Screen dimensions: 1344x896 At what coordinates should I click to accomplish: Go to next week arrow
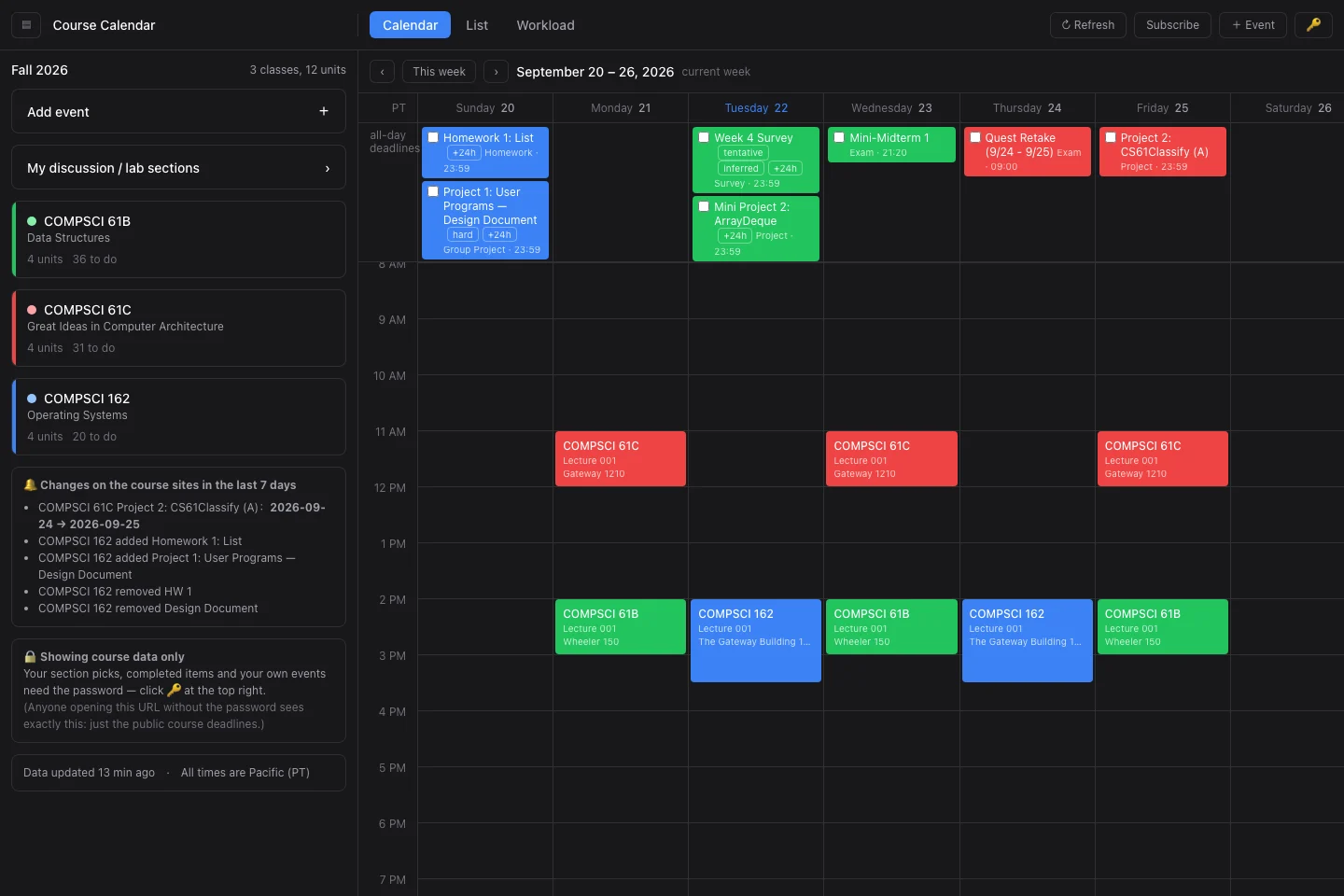[496, 72]
